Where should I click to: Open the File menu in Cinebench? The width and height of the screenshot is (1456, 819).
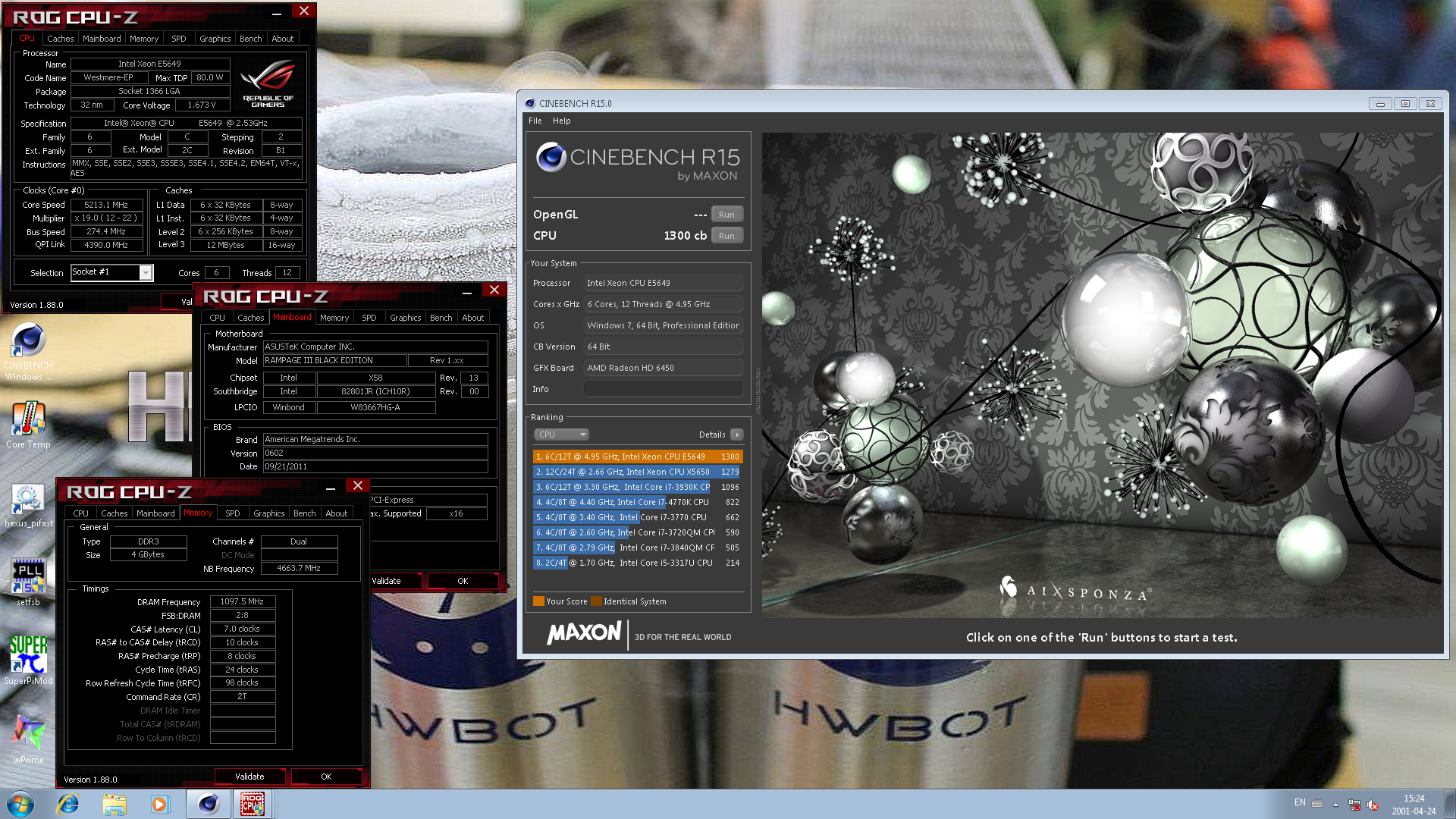point(535,121)
